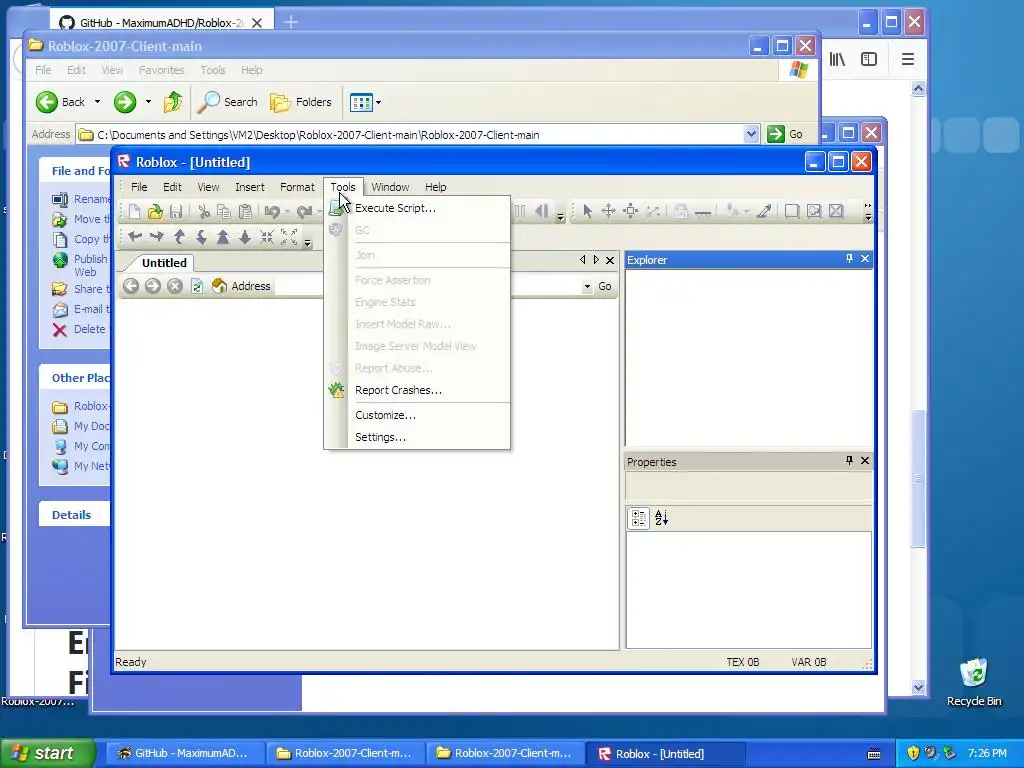The image size is (1024, 768).
Task: Click browser Back button in Untitled tab
Action: click(131, 286)
